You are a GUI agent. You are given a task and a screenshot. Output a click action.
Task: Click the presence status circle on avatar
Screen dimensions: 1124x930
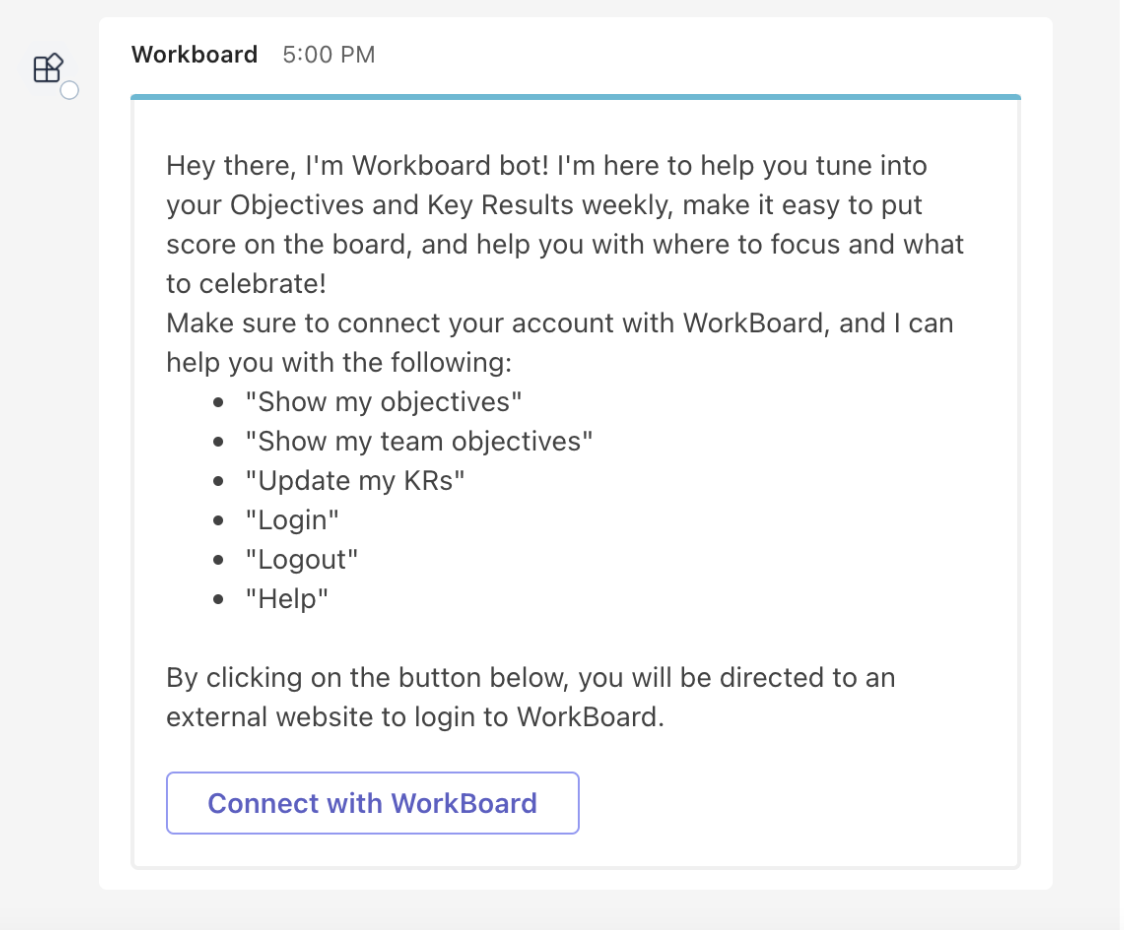[x=70, y=90]
